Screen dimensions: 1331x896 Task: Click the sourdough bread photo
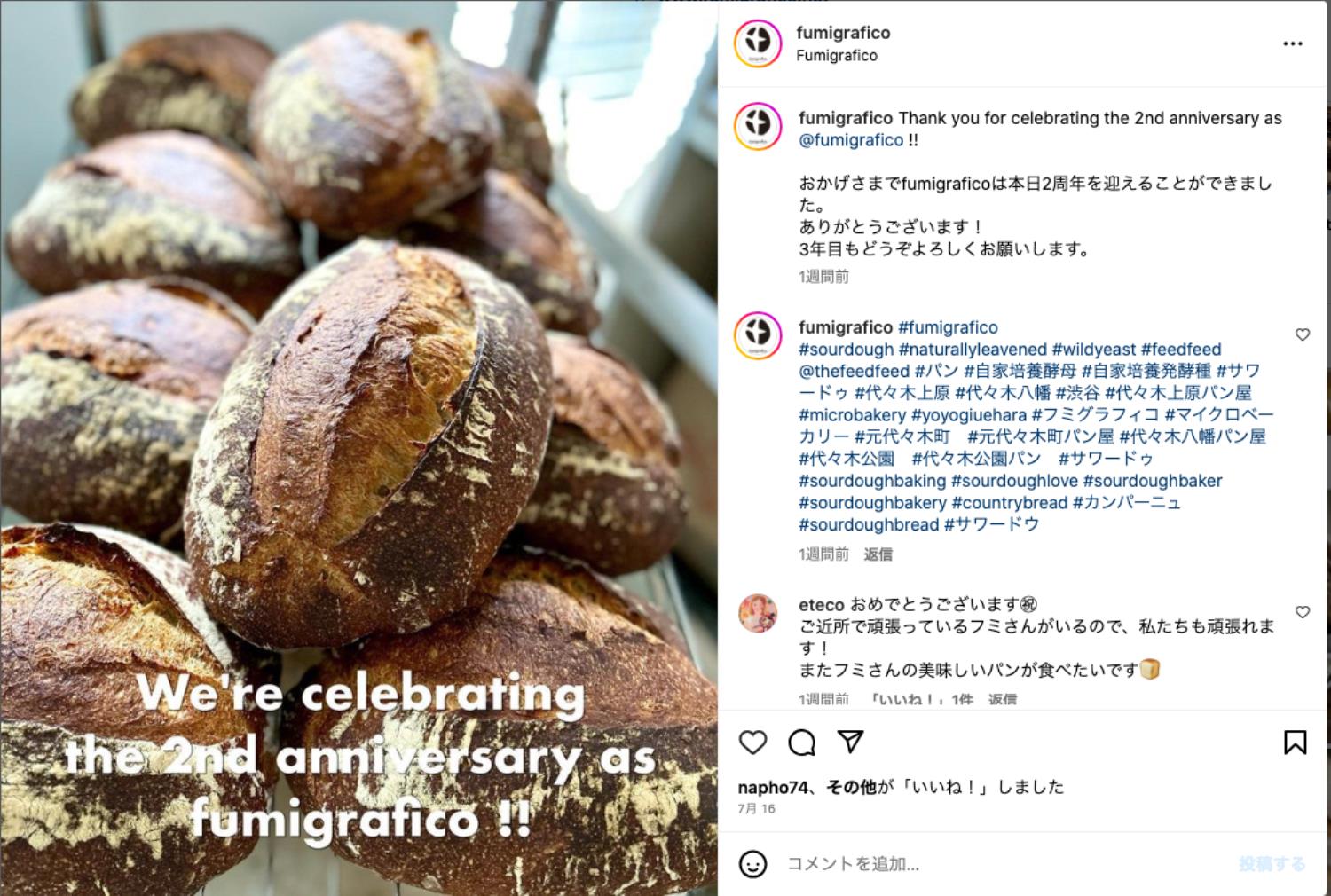358,448
